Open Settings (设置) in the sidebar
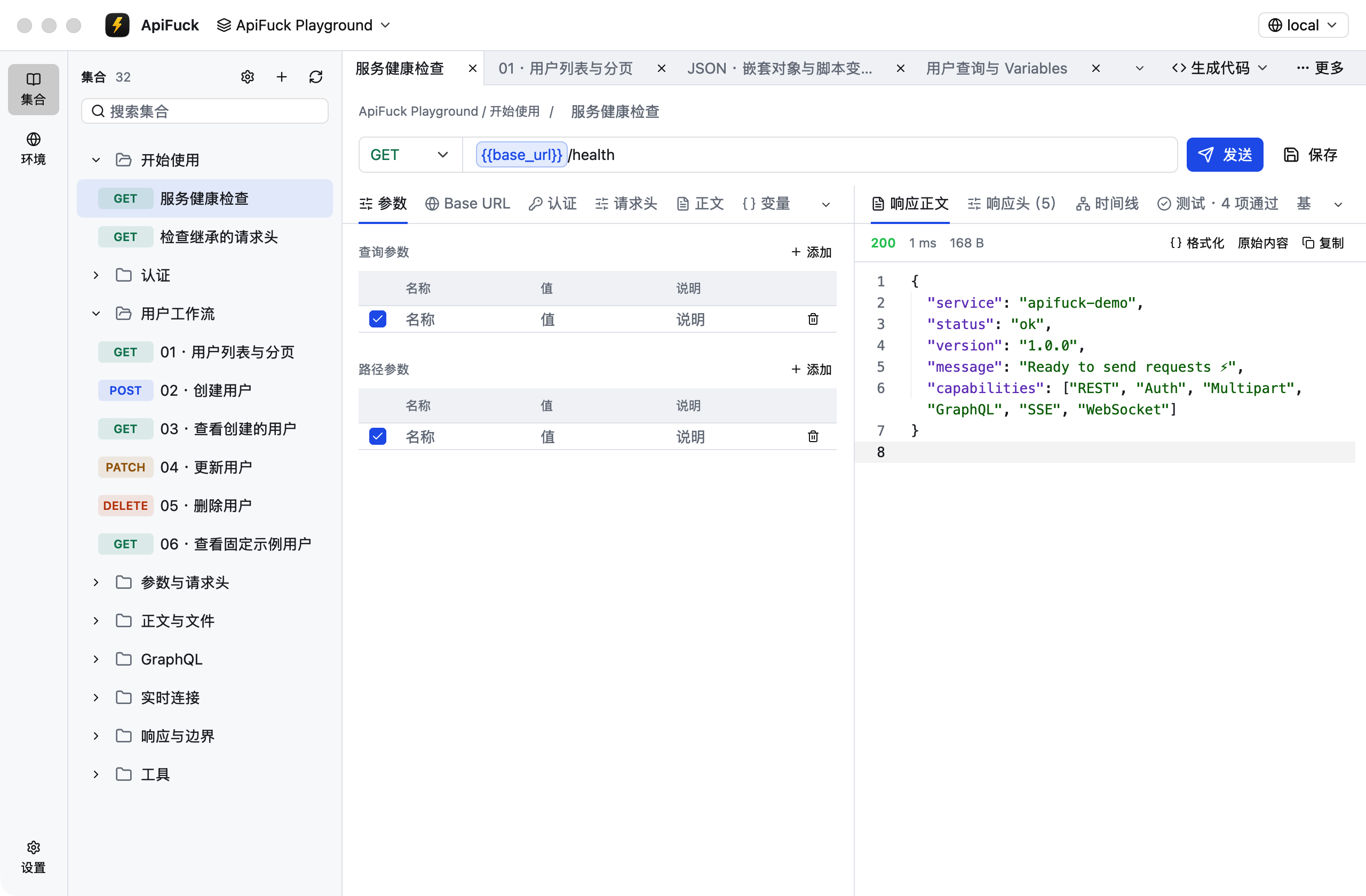1366x896 pixels. coord(33,857)
